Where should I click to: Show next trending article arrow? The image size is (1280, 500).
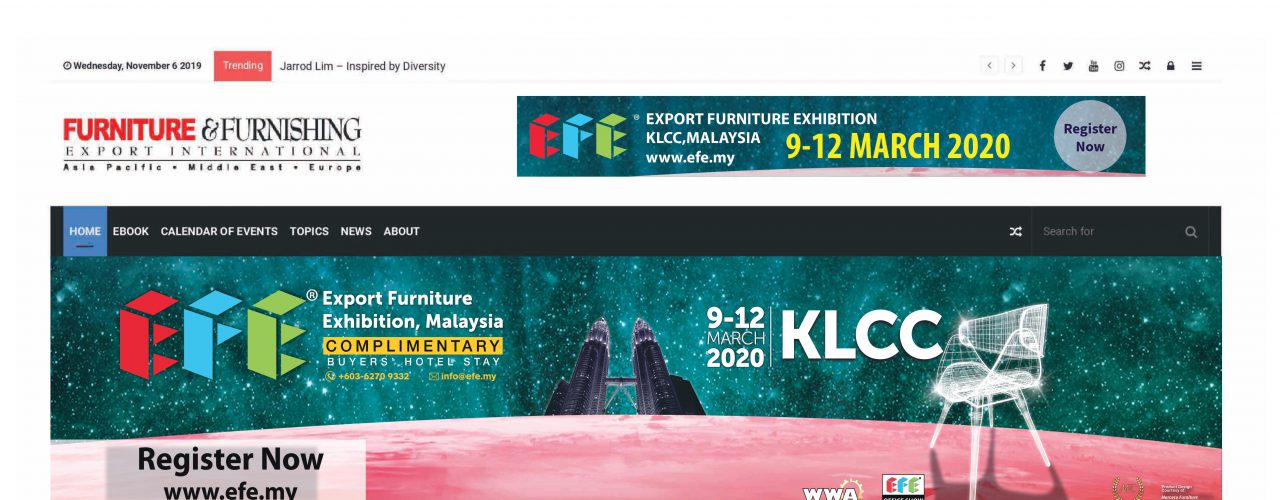pos(1014,66)
